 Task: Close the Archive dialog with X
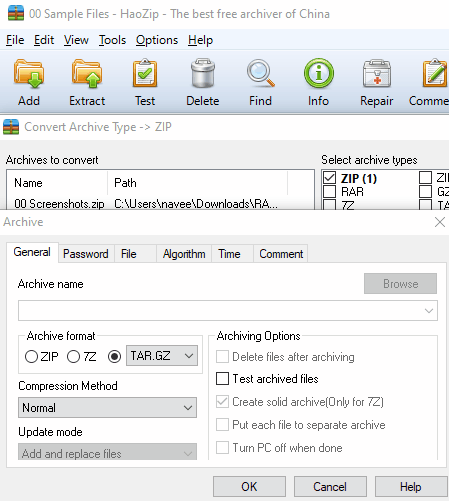point(440,222)
